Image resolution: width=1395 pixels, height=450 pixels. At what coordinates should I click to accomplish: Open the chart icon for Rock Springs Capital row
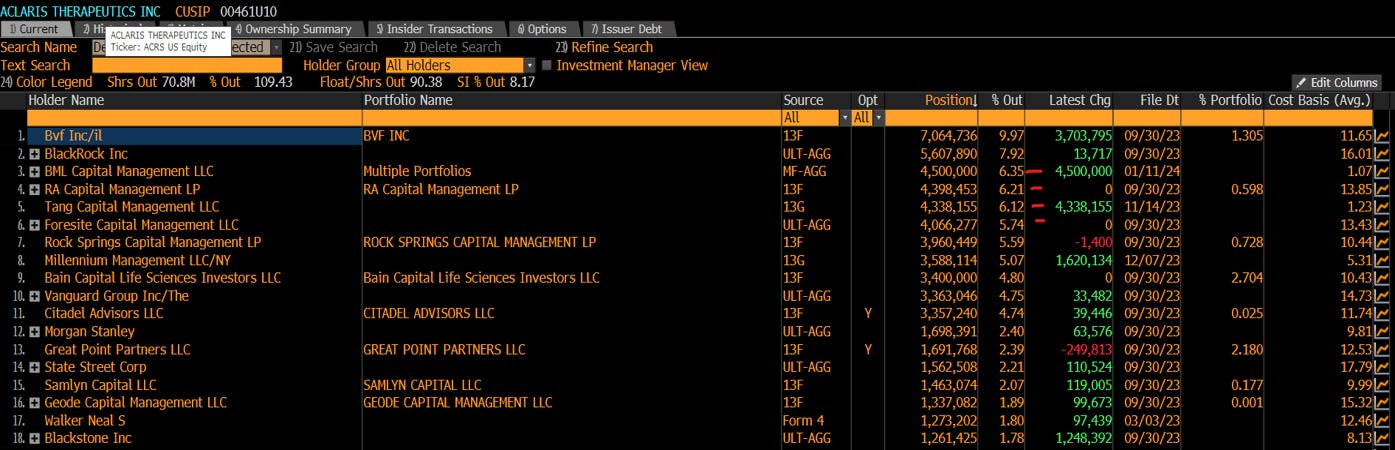(x=1383, y=243)
